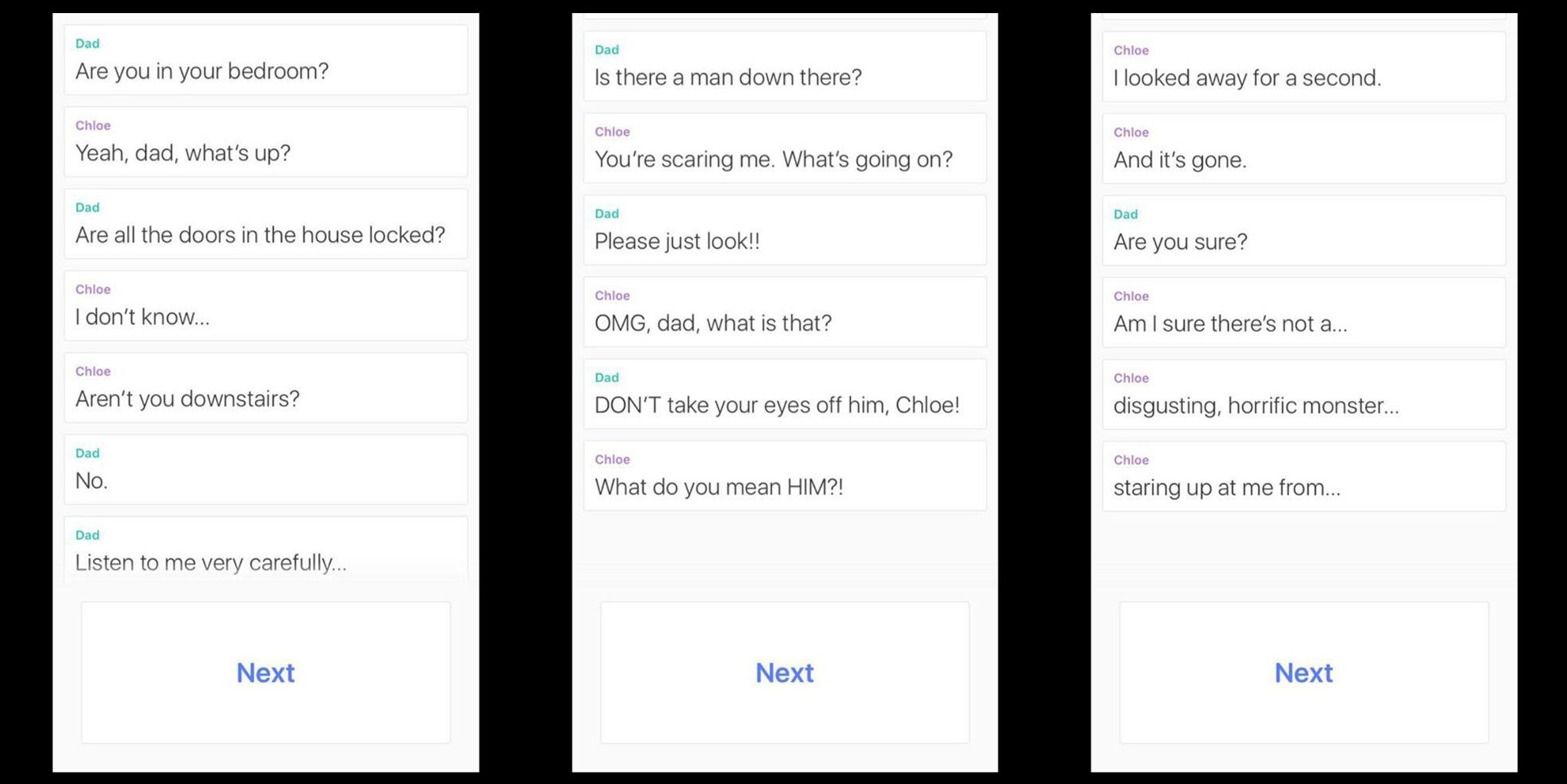
Task: Select message 'Yeah, dad, what's up?'
Action: [266, 142]
